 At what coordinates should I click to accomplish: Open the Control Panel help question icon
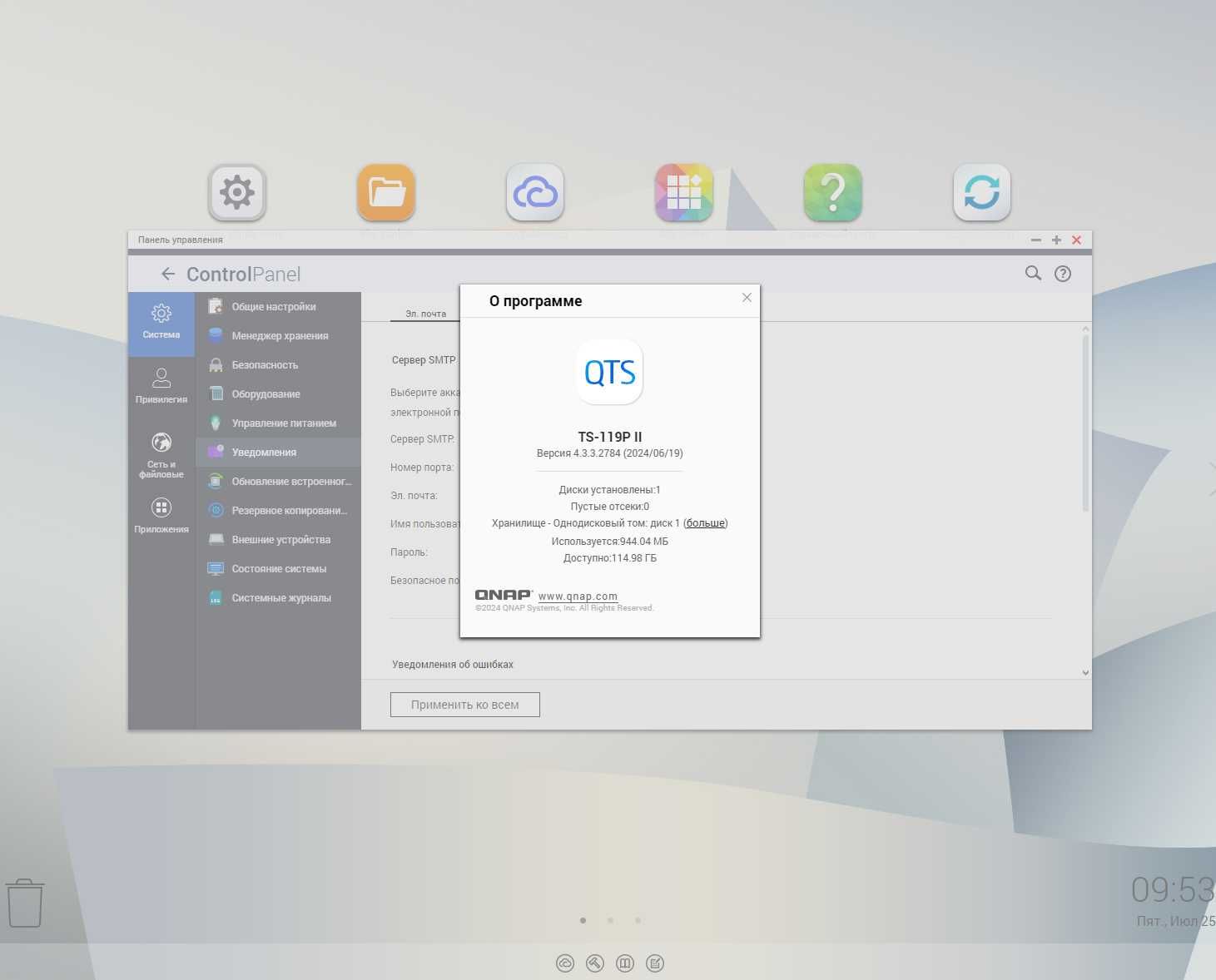tap(1063, 274)
